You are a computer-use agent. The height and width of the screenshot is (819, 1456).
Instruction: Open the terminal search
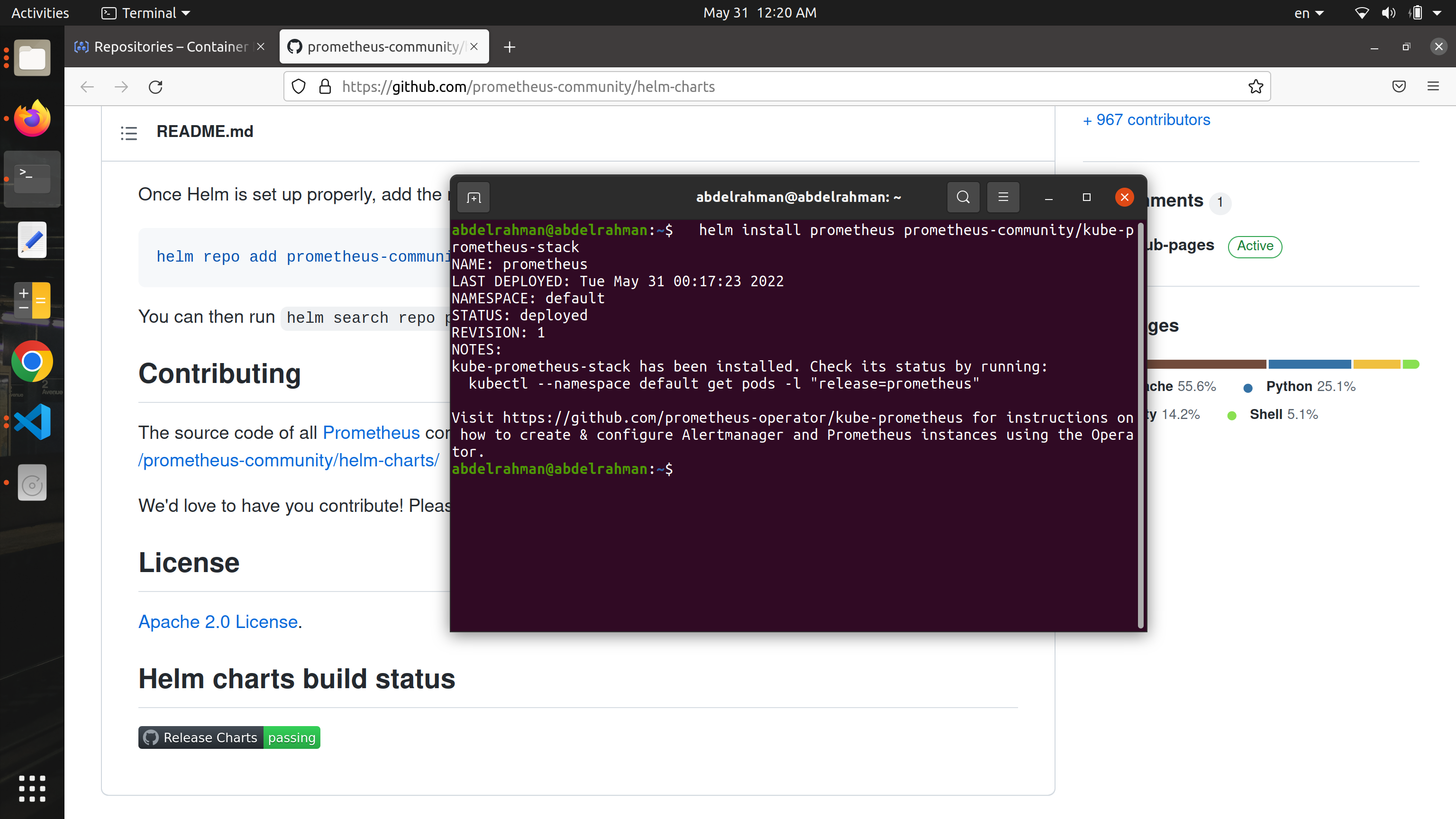click(x=963, y=197)
